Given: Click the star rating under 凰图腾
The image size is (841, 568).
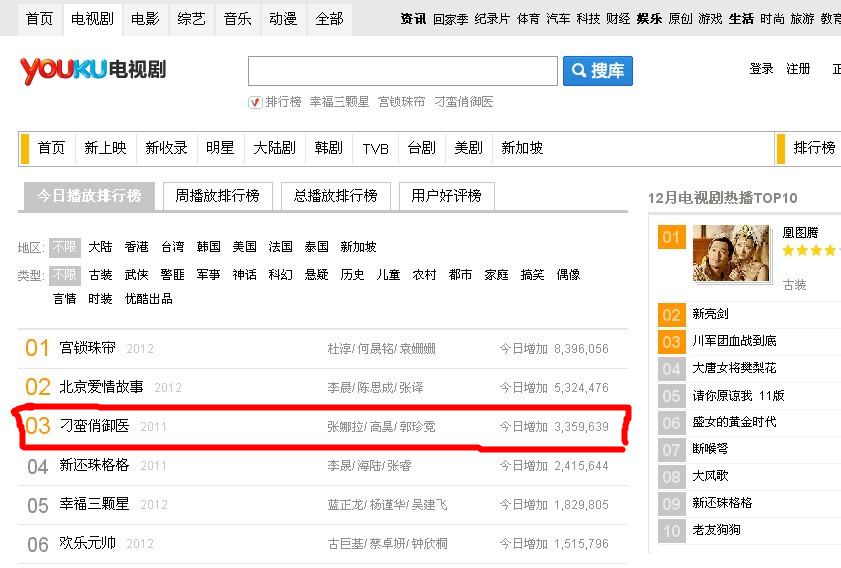Looking at the screenshot, I should coord(811,250).
